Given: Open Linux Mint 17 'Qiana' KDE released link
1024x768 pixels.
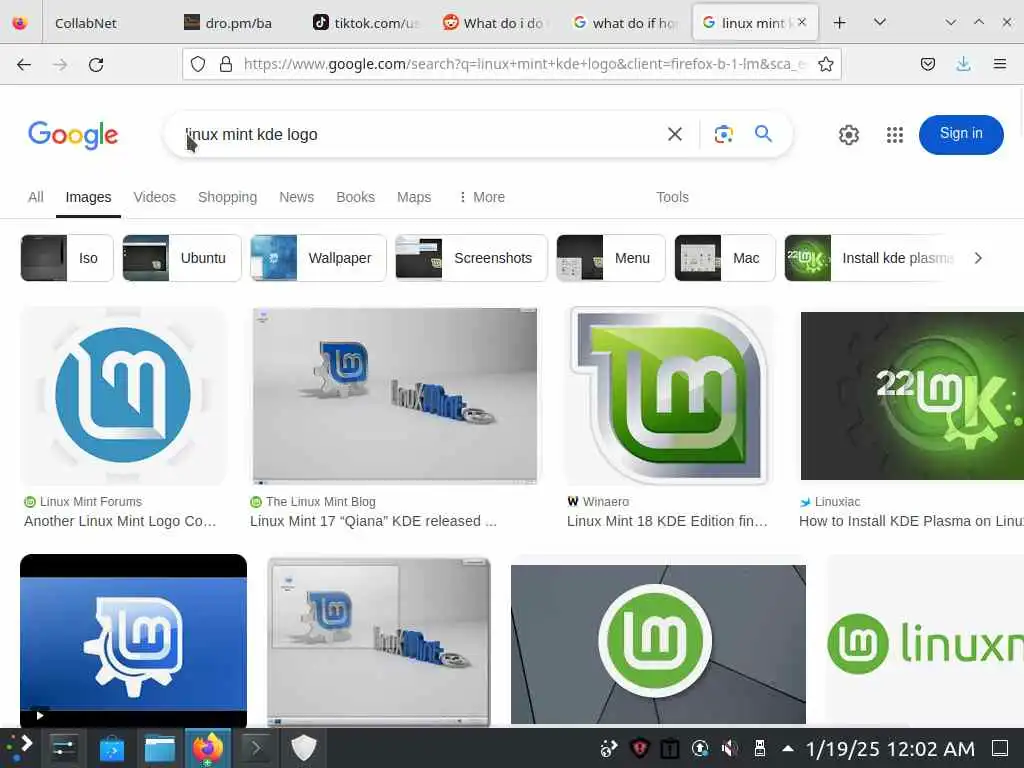Looking at the screenshot, I should coord(374,521).
